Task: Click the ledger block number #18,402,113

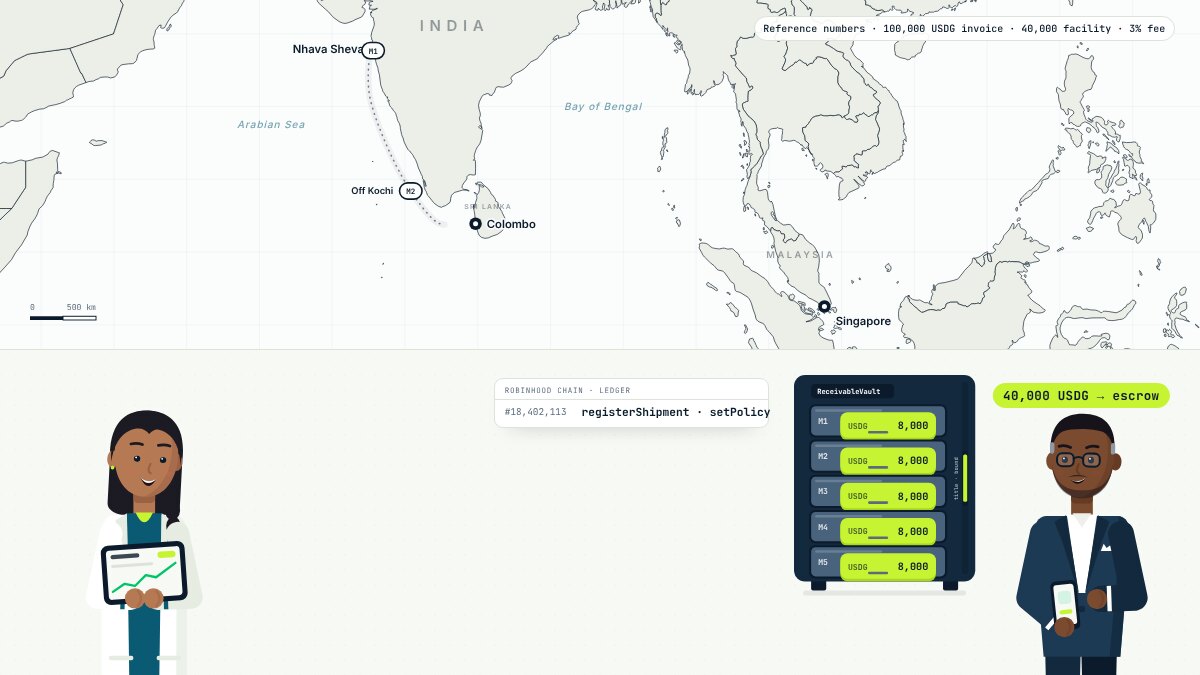Action: 536,412
